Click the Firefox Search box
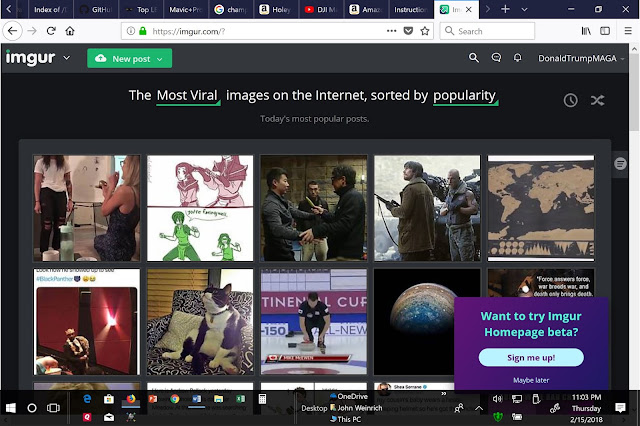Viewport: 640px width, 426px height. tap(487, 31)
